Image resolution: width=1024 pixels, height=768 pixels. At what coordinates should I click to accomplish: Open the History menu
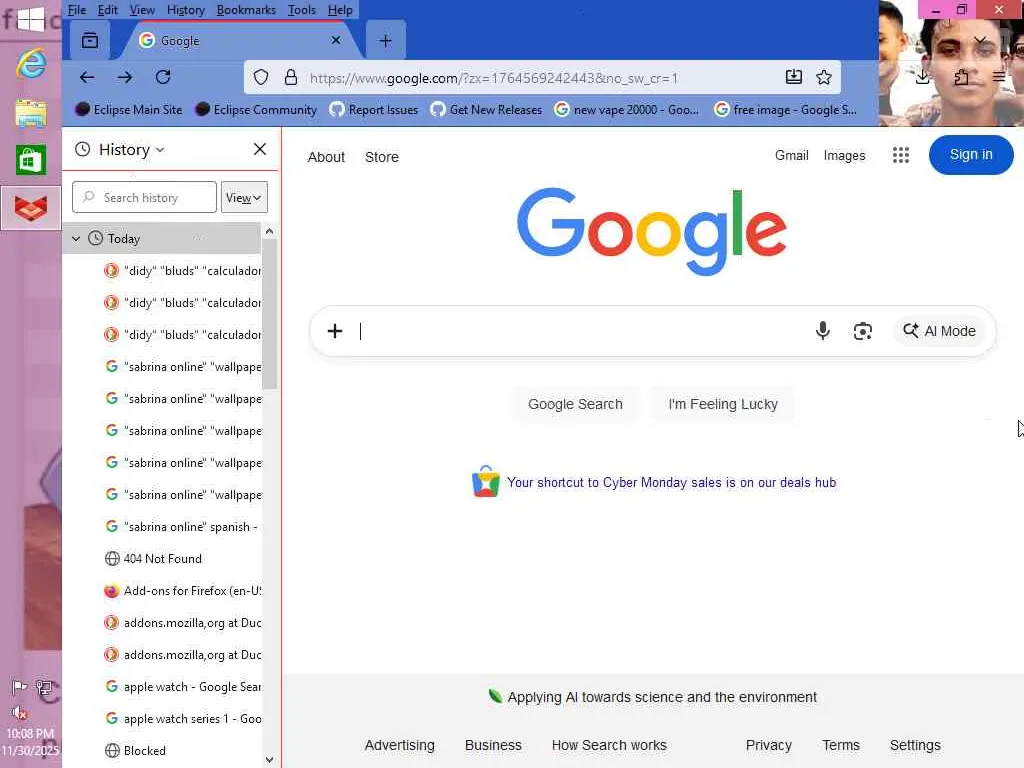(185, 10)
